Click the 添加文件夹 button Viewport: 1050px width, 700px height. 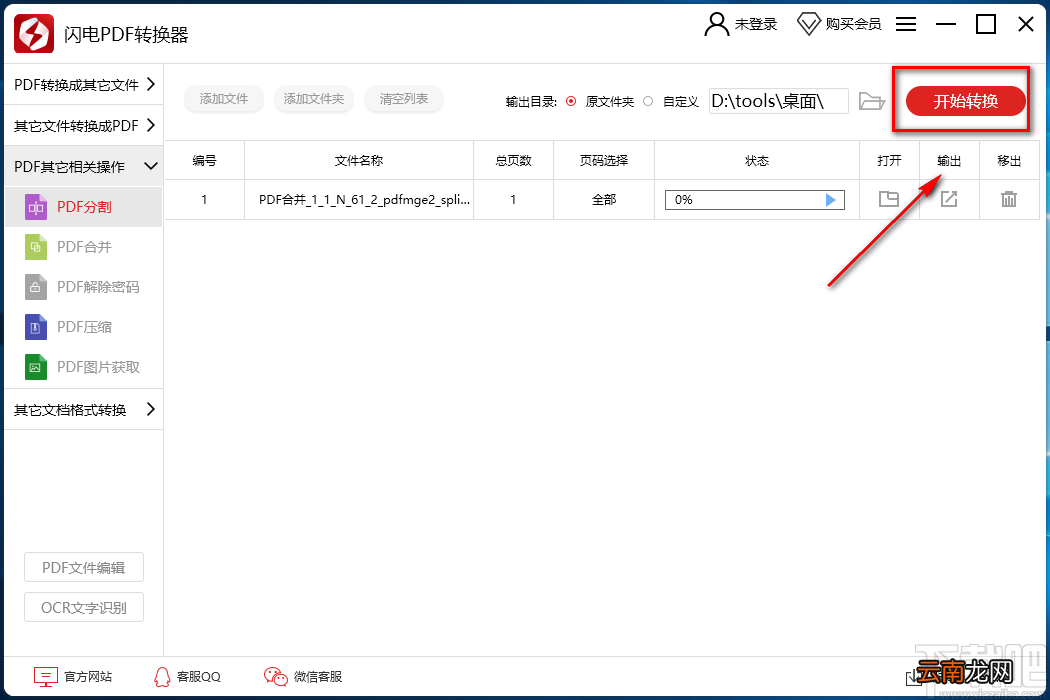pyautogui.click(x=313, y=99)
